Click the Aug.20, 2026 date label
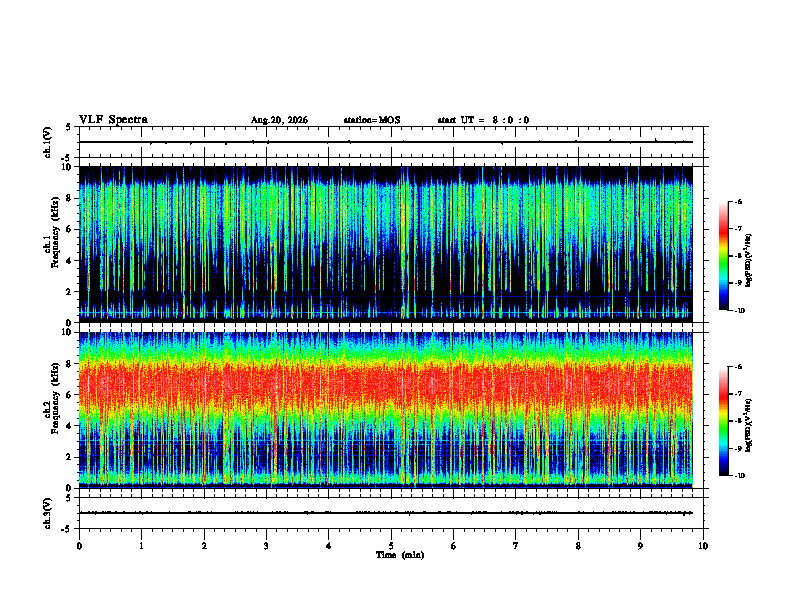This screenshot has height=612, width=792. coord(279,120)
